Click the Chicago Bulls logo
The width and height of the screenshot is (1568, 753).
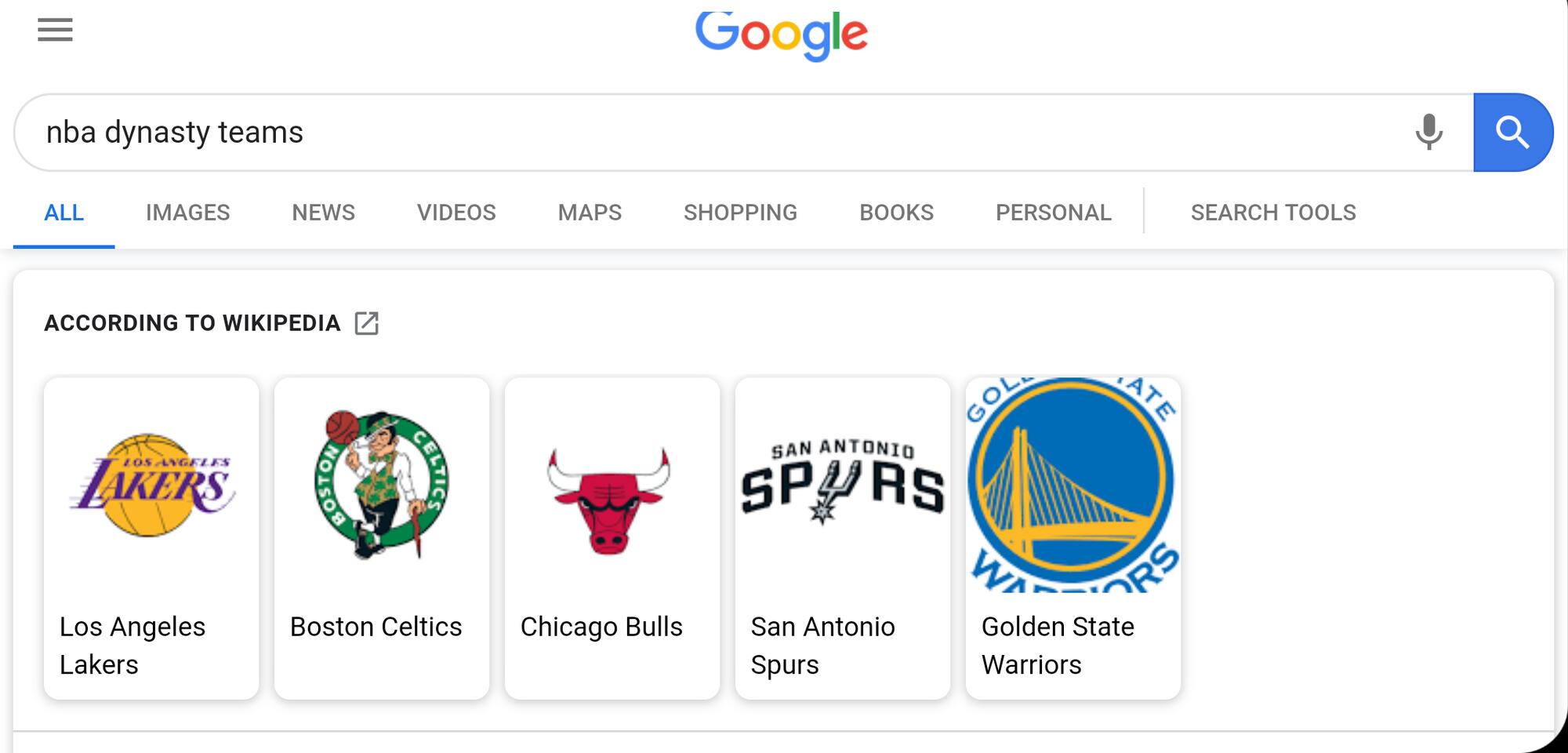[609, 500]
